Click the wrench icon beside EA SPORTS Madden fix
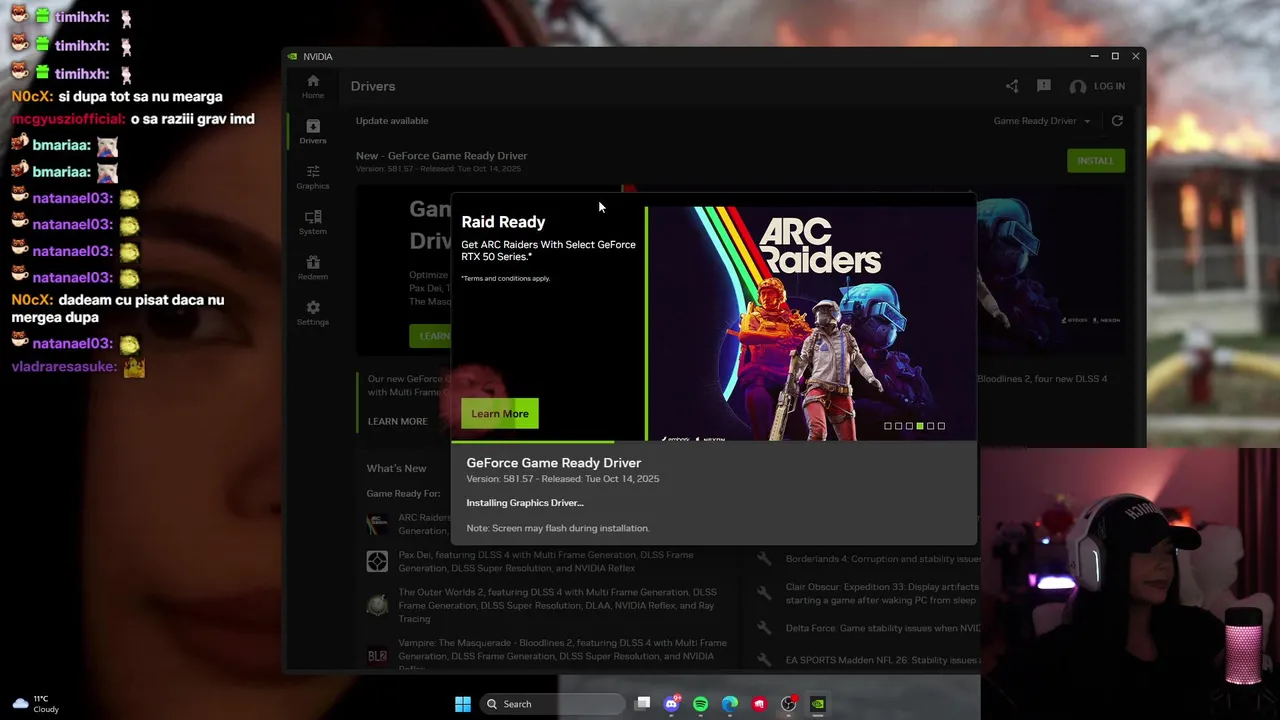 coord(764,660)
